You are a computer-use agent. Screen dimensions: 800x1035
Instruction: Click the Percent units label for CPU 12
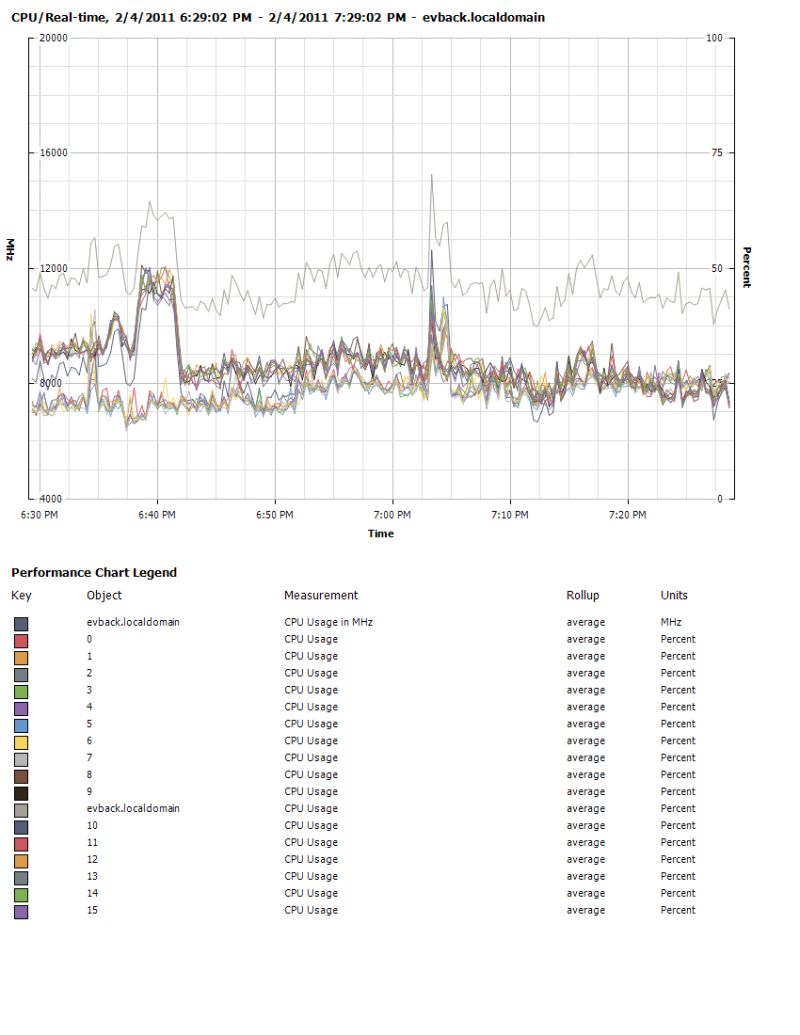[x=677, y=859]
